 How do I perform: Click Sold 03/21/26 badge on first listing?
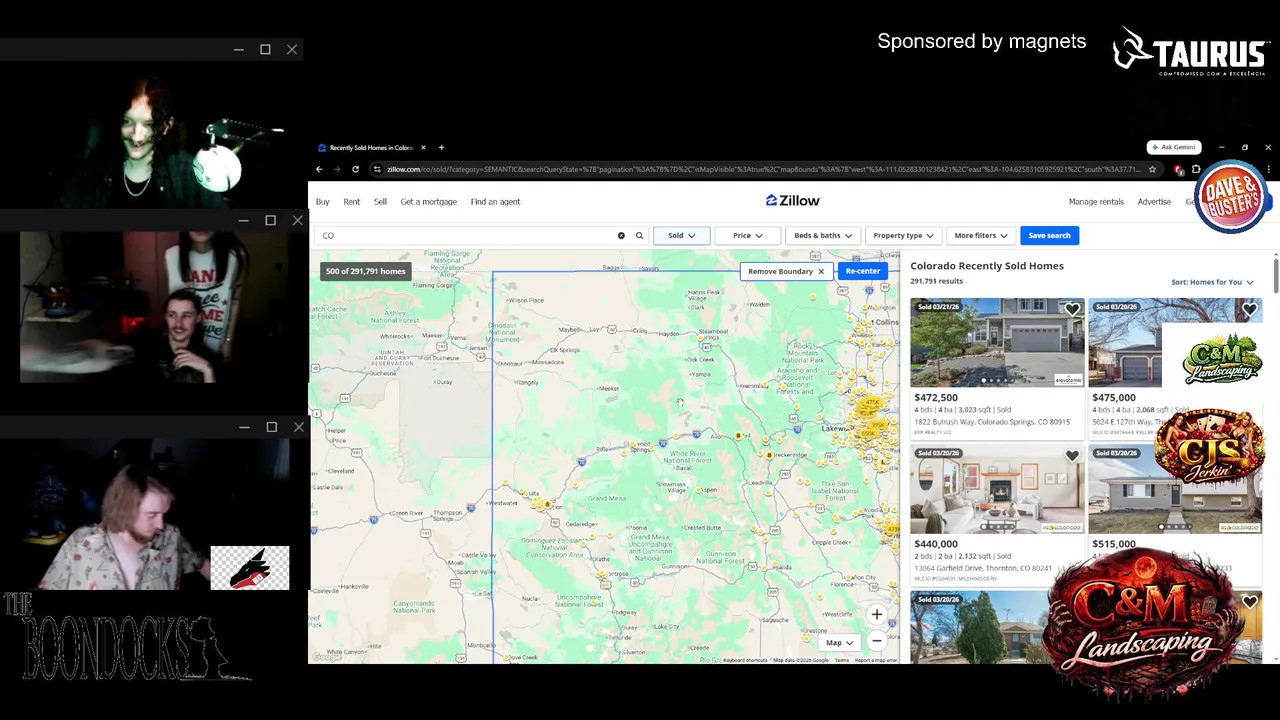click(938, 306)
